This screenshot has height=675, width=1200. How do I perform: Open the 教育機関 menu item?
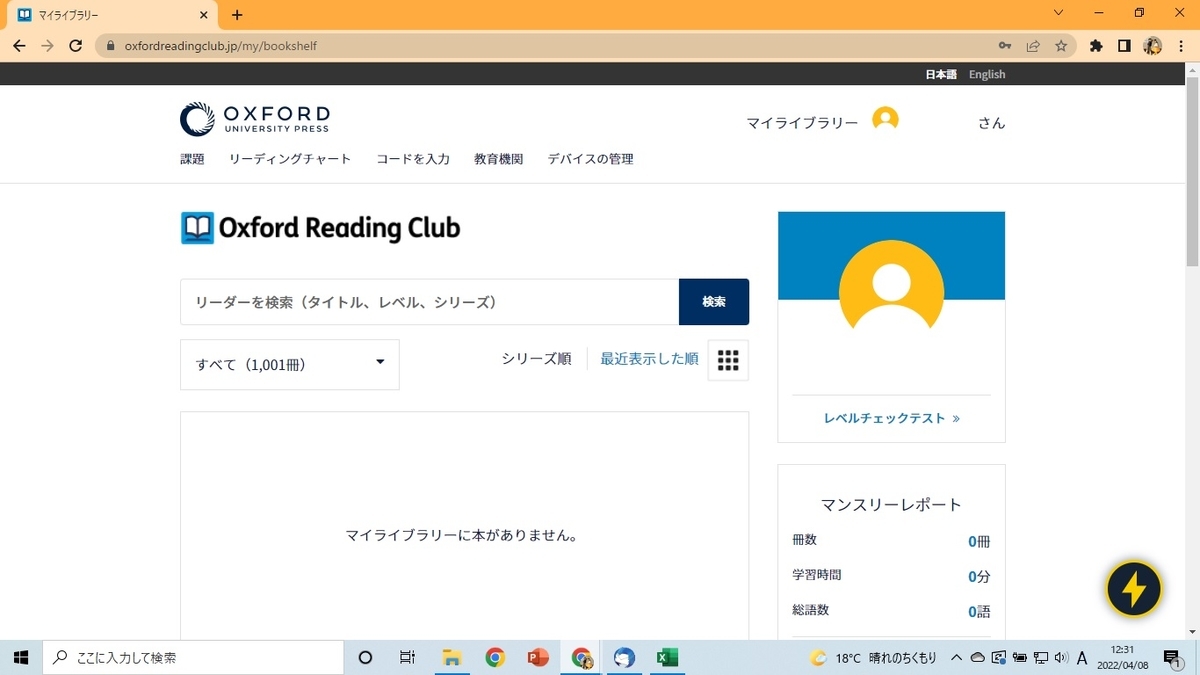point(499,159)
